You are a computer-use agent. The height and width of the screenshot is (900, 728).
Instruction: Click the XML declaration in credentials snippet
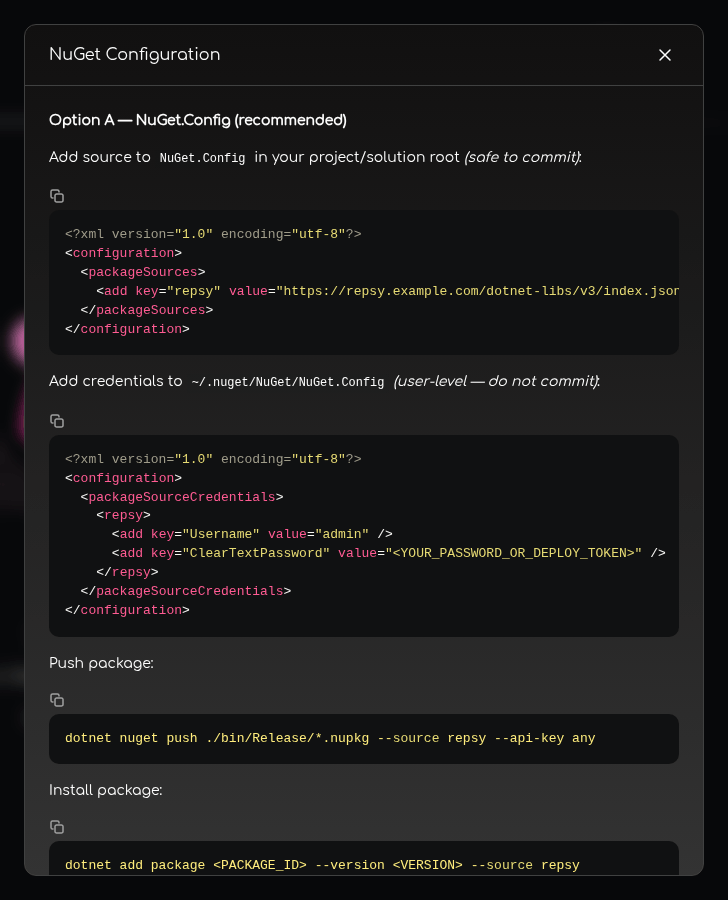pyautogui.click(x=213, y=459)
